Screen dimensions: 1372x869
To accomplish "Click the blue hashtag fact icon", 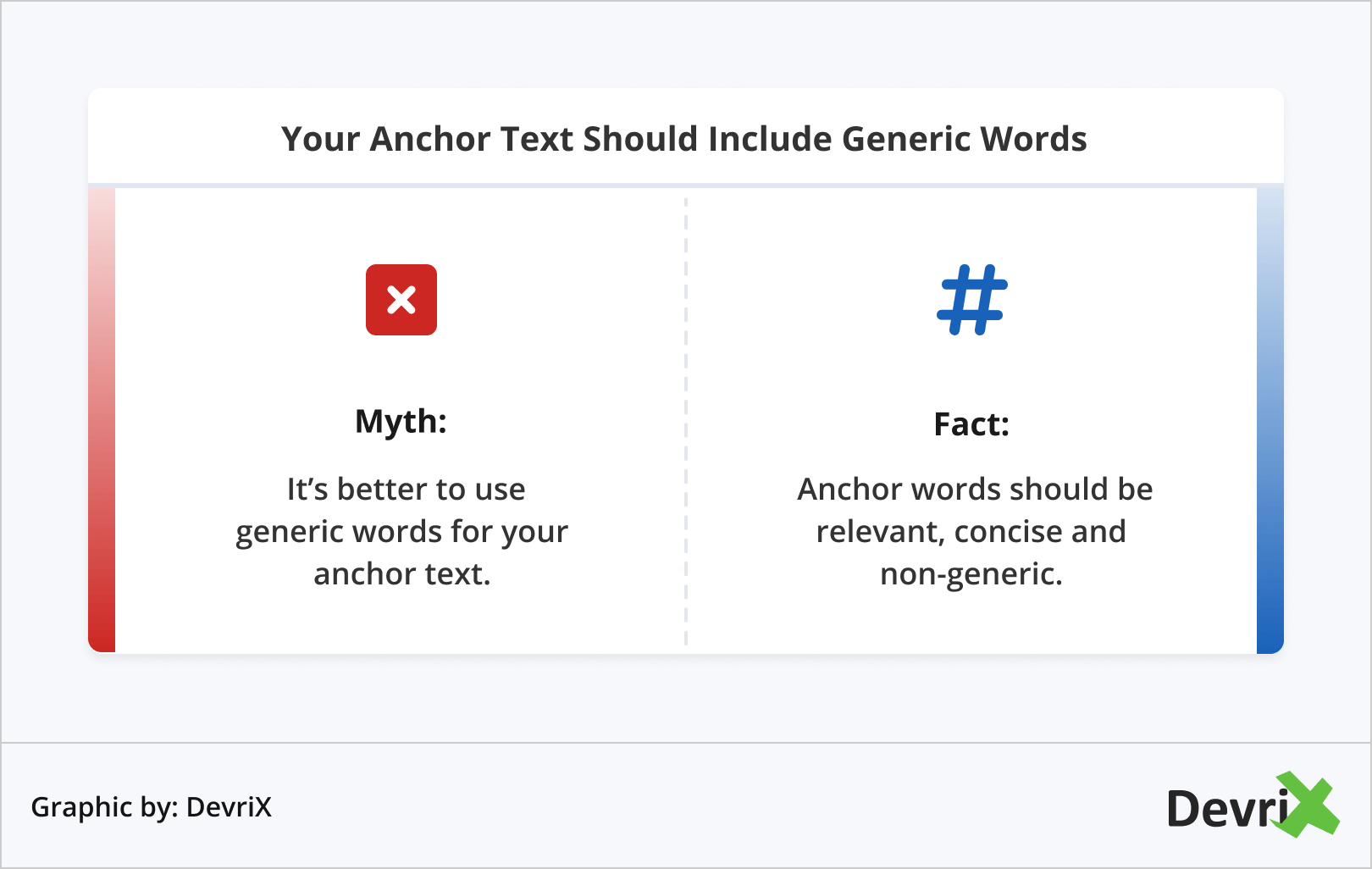I will point(971,300).
